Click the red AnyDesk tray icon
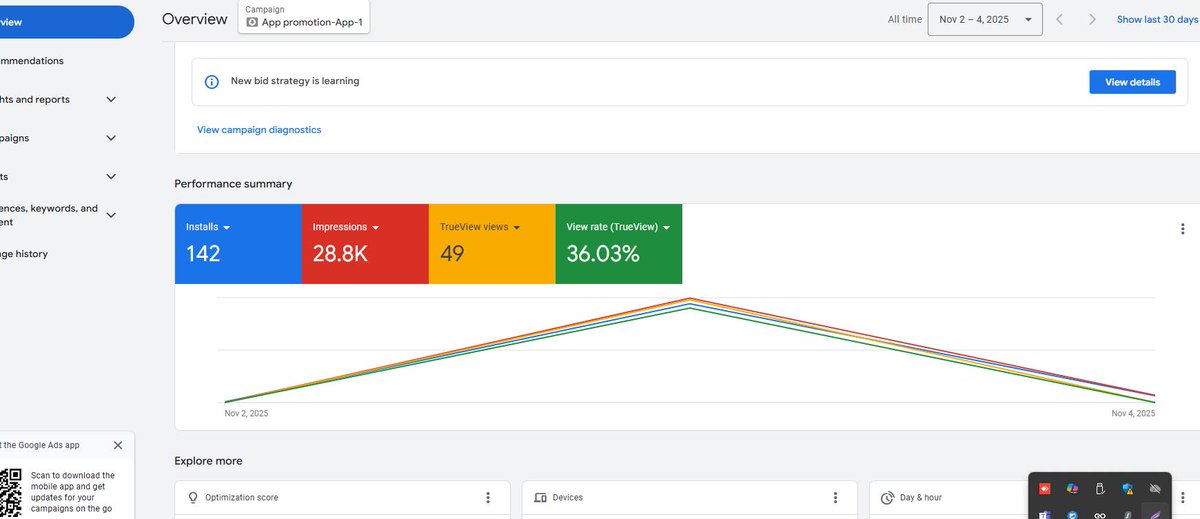Image resolution: width=1200 pixels, height=519 pixels. [1044, 489]
